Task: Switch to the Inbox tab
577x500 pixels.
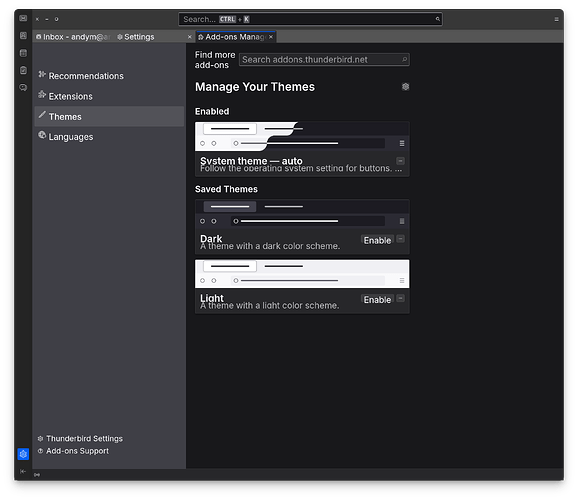Action: tap(73, 37)
